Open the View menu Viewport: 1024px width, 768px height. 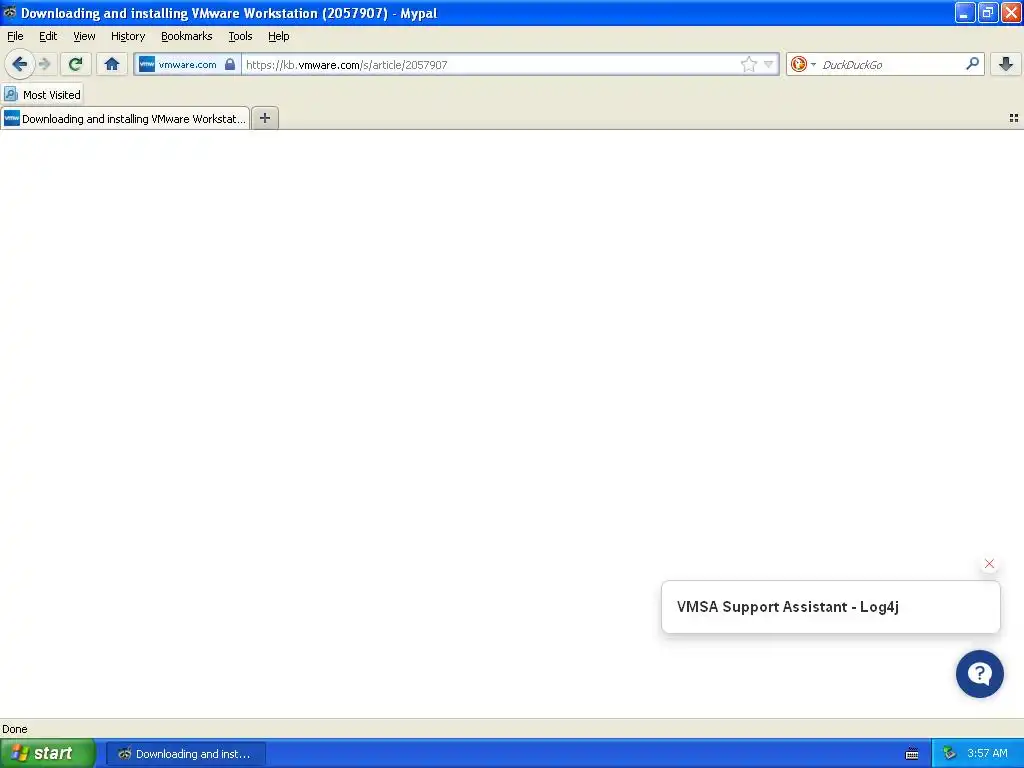click(84, 36)
